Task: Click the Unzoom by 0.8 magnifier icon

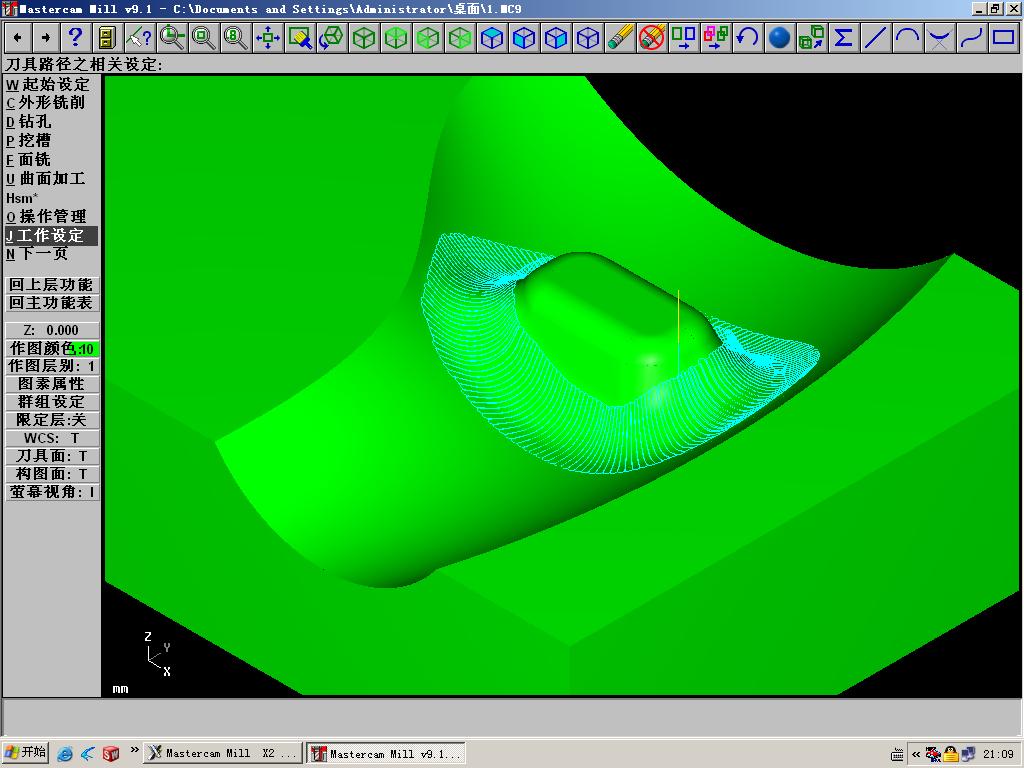Action: (x=236, y=37)
